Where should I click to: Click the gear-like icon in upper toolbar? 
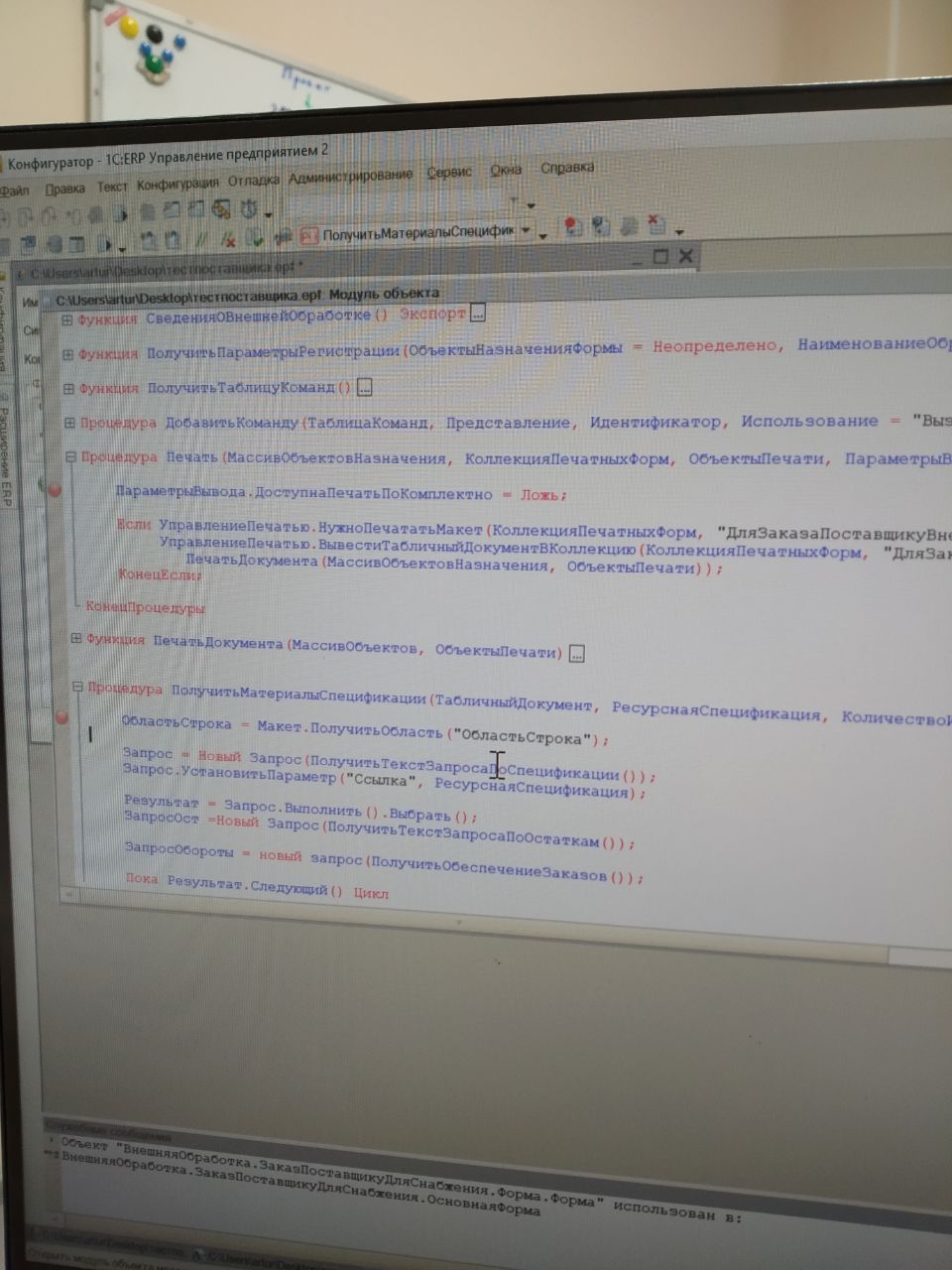point(221,210)
